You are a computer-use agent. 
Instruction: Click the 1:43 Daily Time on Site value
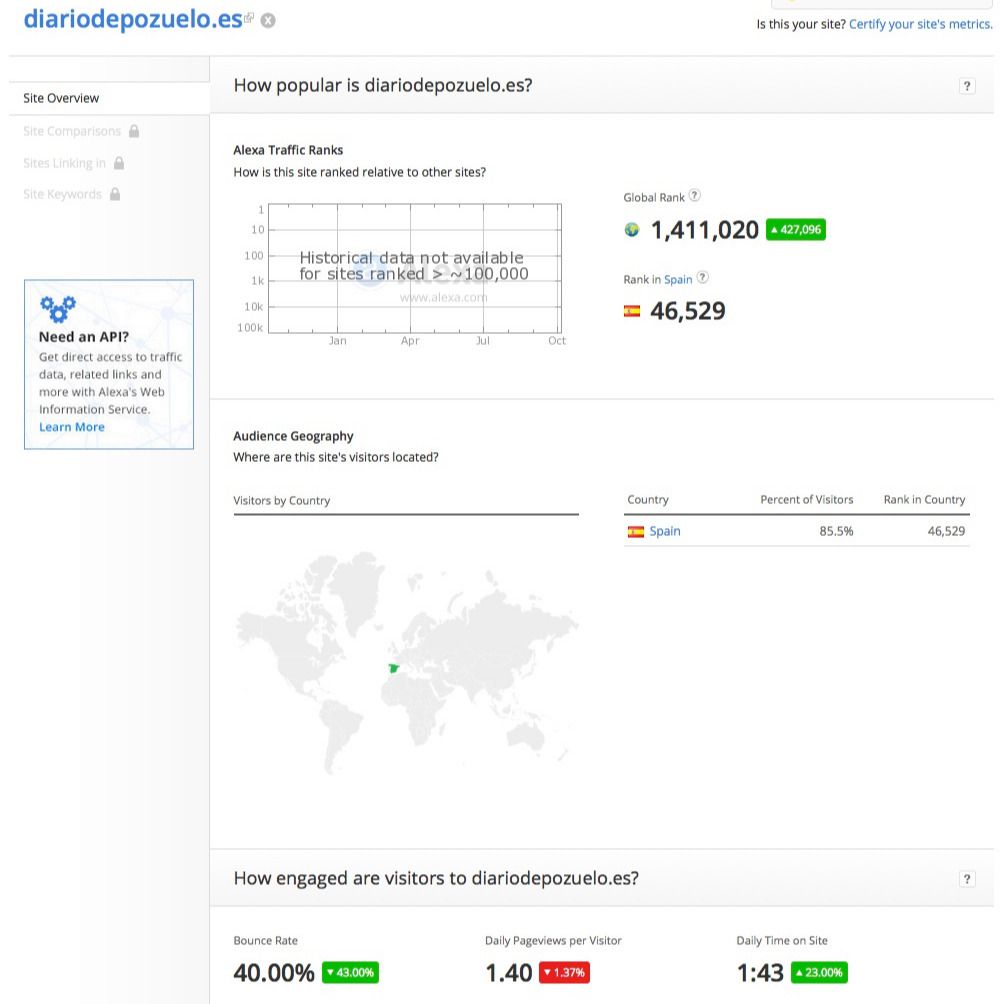[x=760, y=973]
